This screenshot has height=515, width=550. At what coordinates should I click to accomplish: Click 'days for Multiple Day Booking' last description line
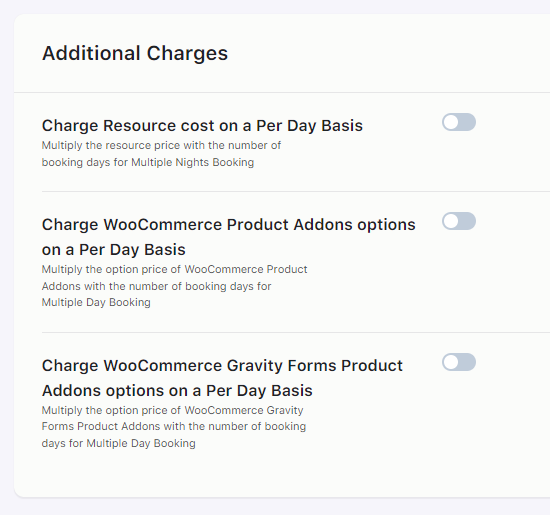click(119, 443)
